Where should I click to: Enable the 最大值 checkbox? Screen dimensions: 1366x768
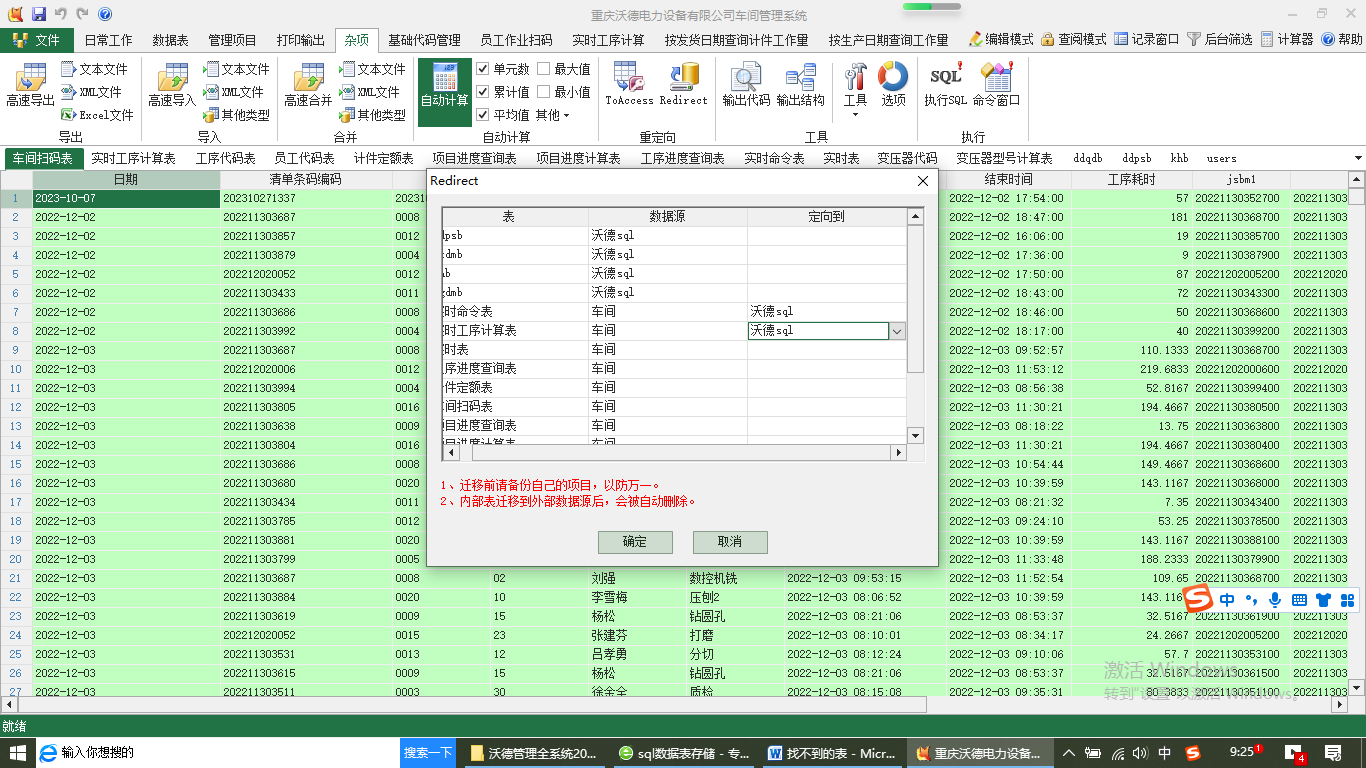[x=544, y=69]
